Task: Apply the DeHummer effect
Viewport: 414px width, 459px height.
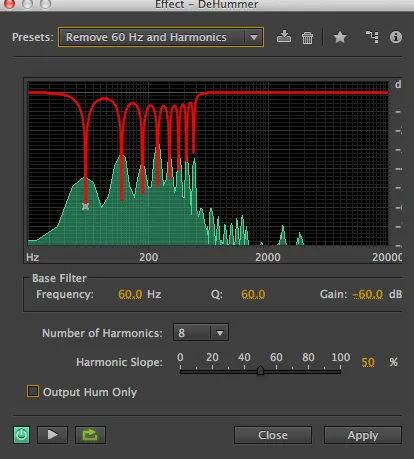Action: (x=363, y=435)
